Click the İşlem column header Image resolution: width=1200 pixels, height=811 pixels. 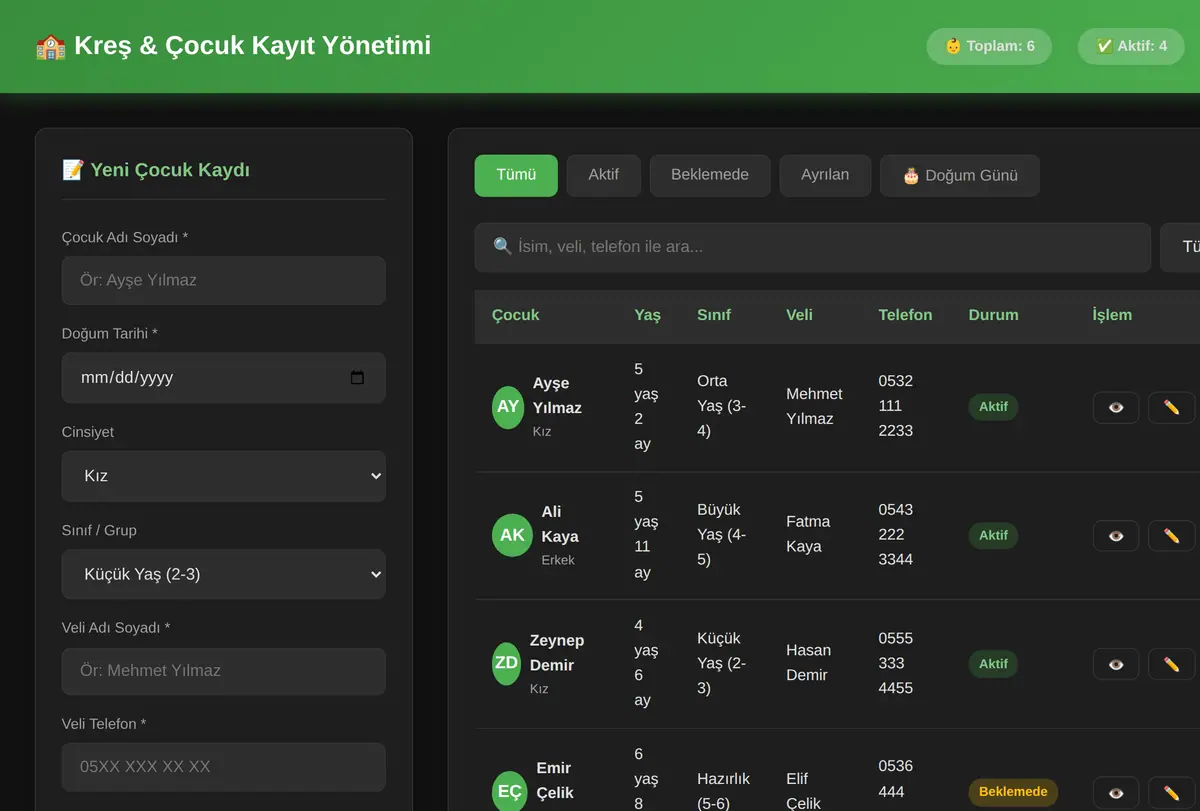point(1112,315)
